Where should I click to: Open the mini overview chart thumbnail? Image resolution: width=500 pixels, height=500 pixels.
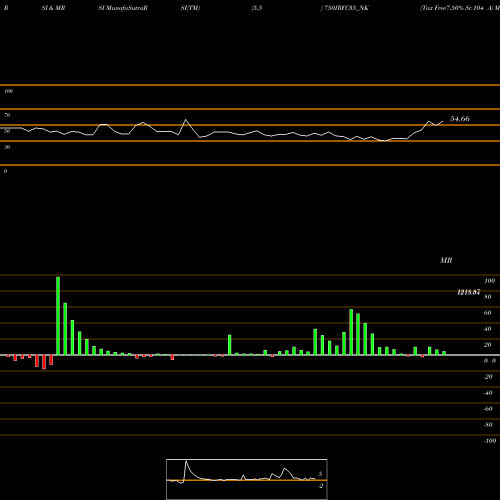pyautogui.click(x=247, y=479)
